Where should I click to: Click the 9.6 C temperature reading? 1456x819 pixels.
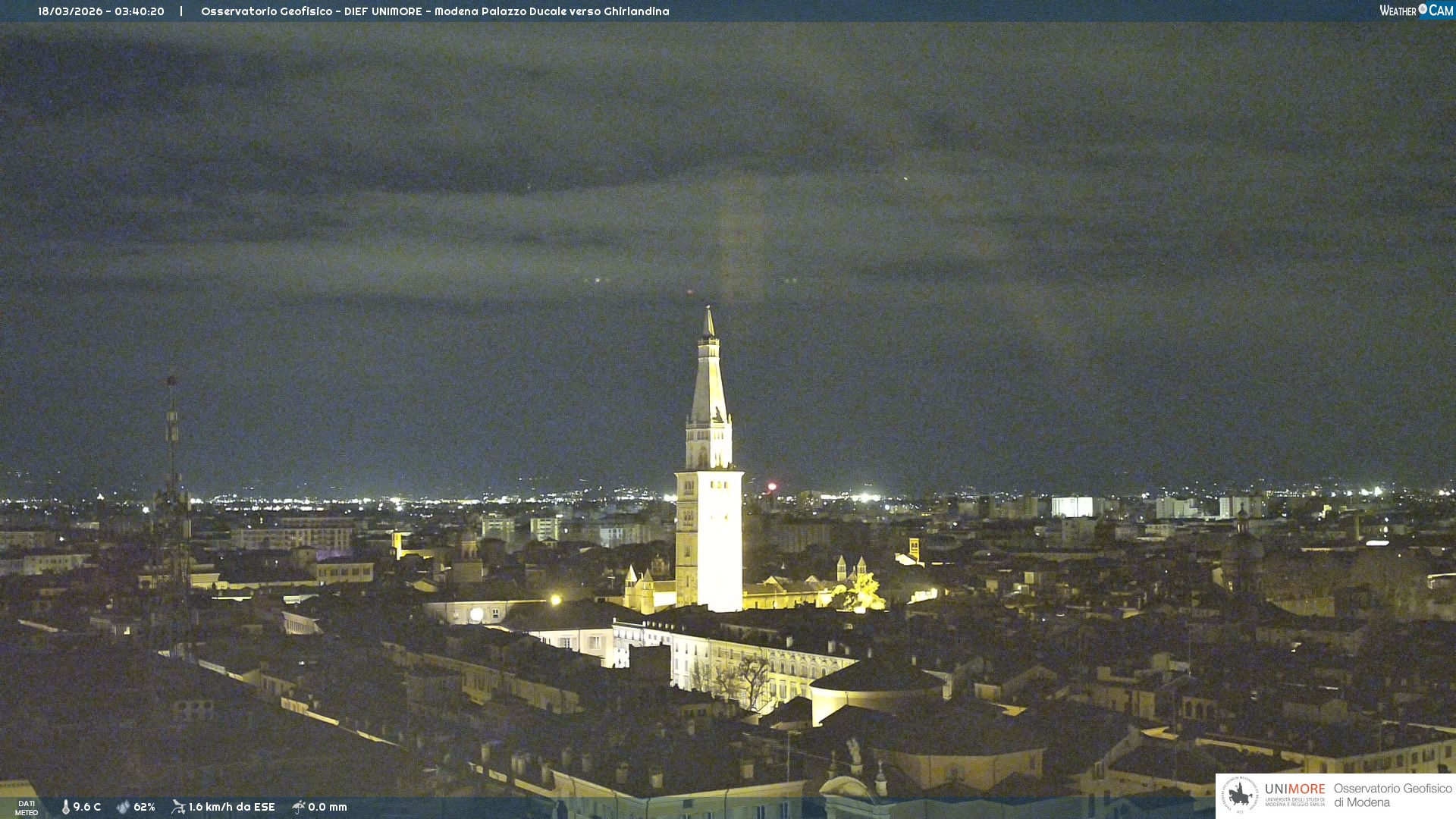click(x=87, y=807)
